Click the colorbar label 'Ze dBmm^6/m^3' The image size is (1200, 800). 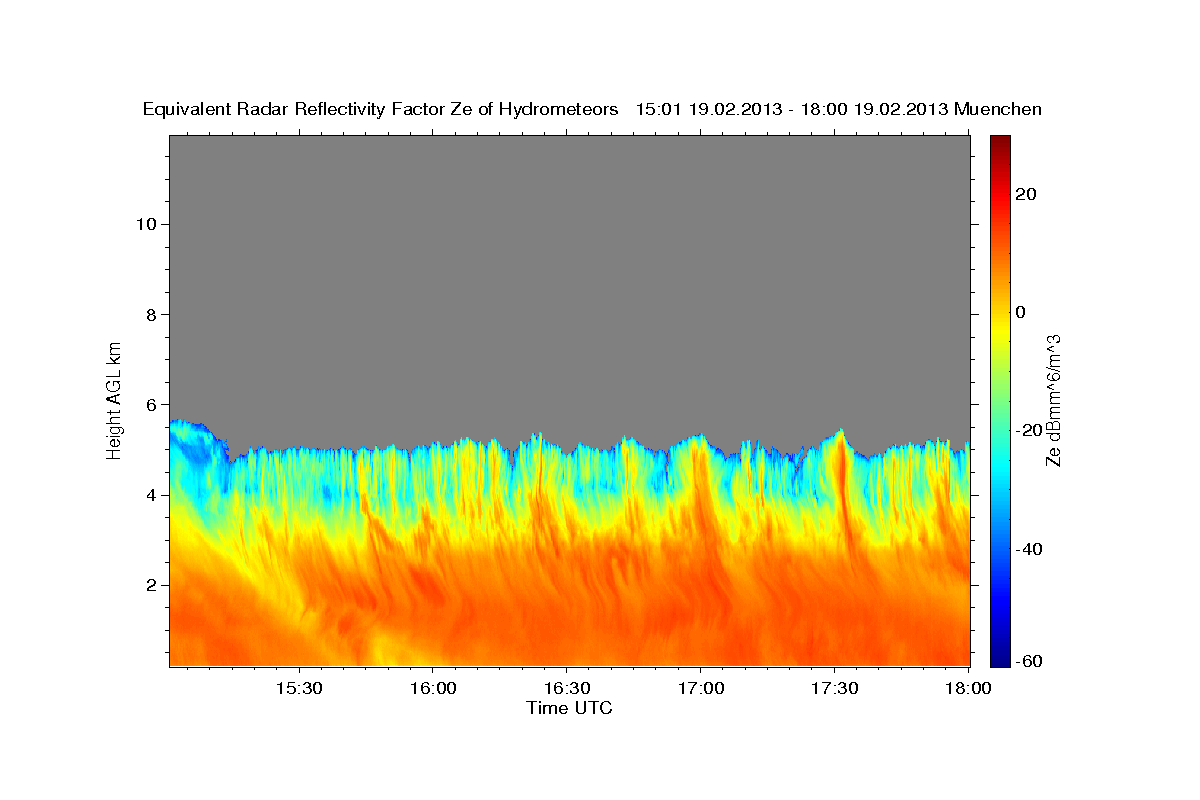coord(1053,400)
